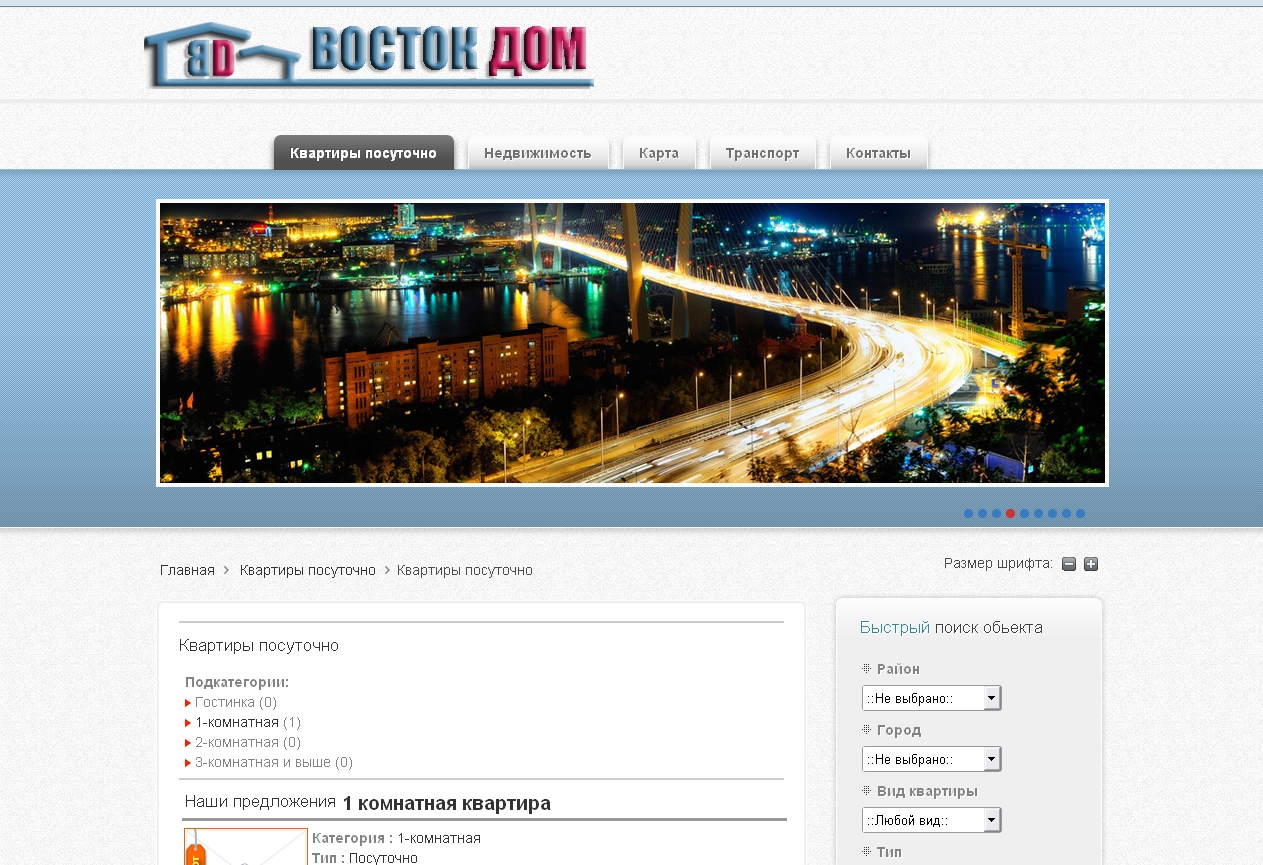Increase font size with plus icon
Image resolution: width=1263 pixels, height=865 pixels.
1091,564
